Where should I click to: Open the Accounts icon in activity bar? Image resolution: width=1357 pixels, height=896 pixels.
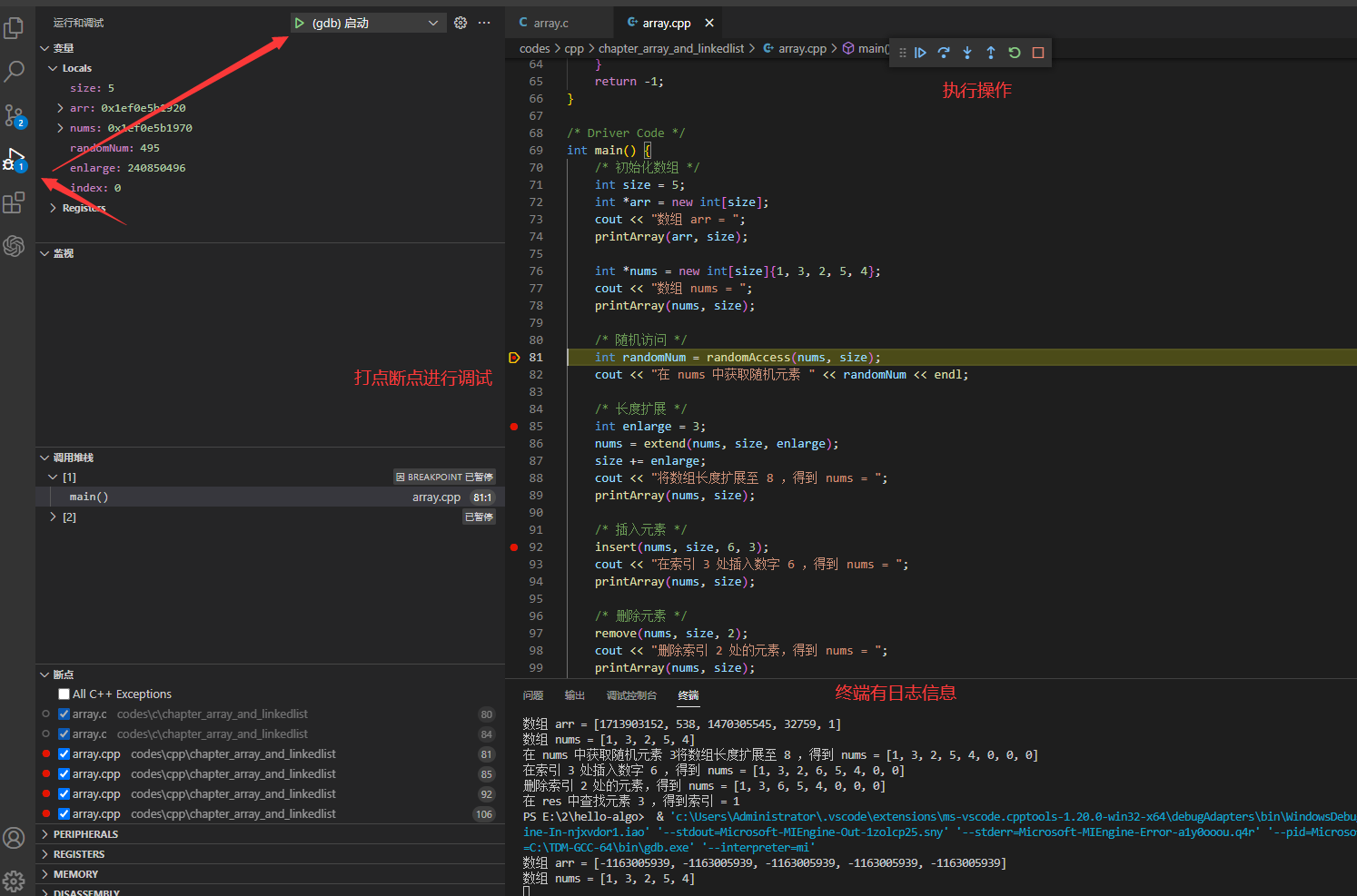(x=14, y=837)
